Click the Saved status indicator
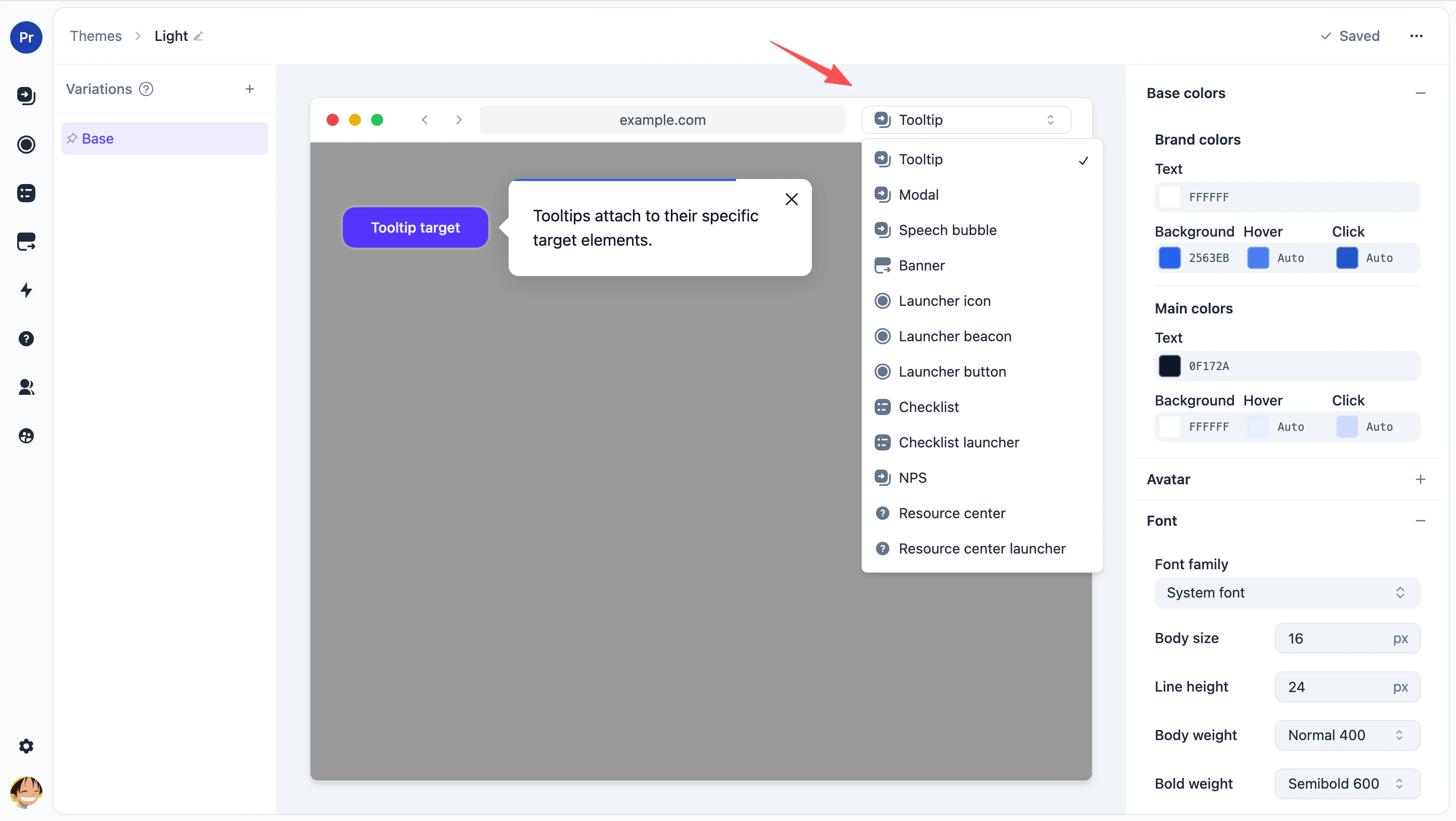 click(x=1350, y=36)
